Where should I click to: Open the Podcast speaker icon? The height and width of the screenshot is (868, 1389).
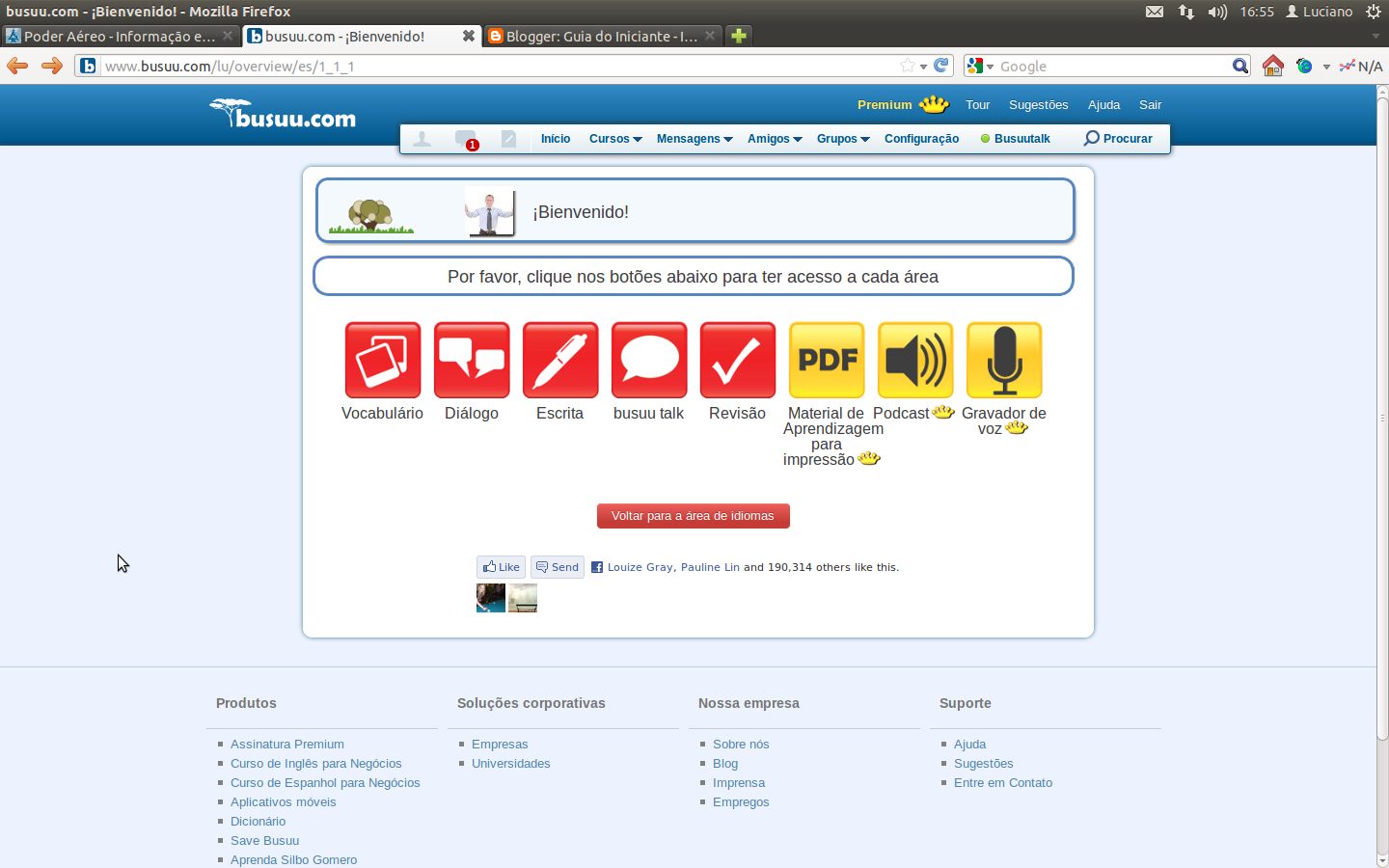pos(915,360)
